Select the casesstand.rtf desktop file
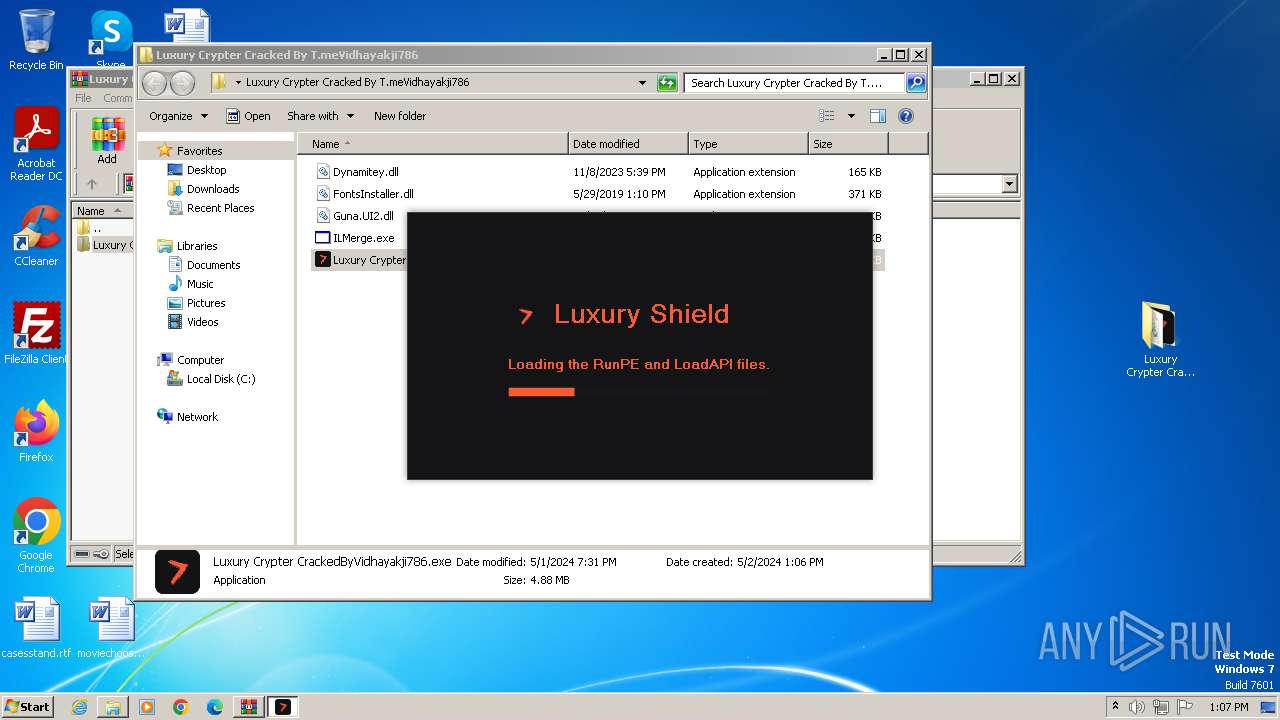The height and width of the screenshot is (720, 1280). coord(36,628)
